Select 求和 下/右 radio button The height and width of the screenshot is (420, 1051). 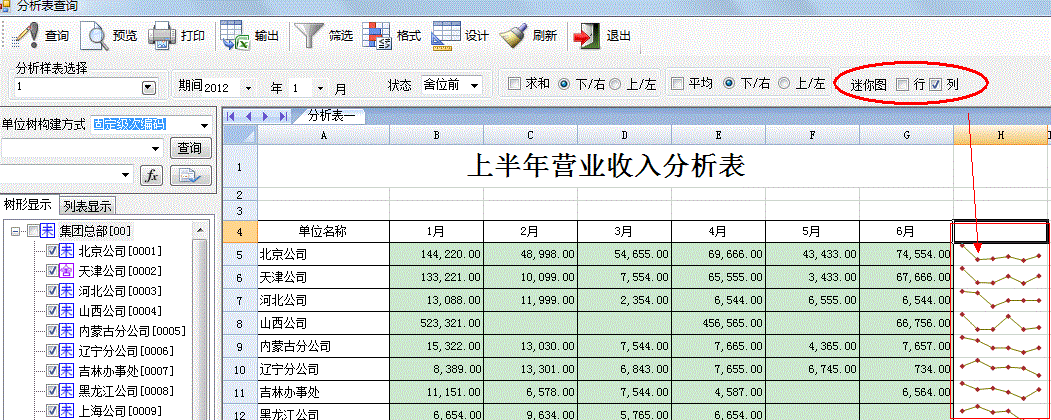564,84
